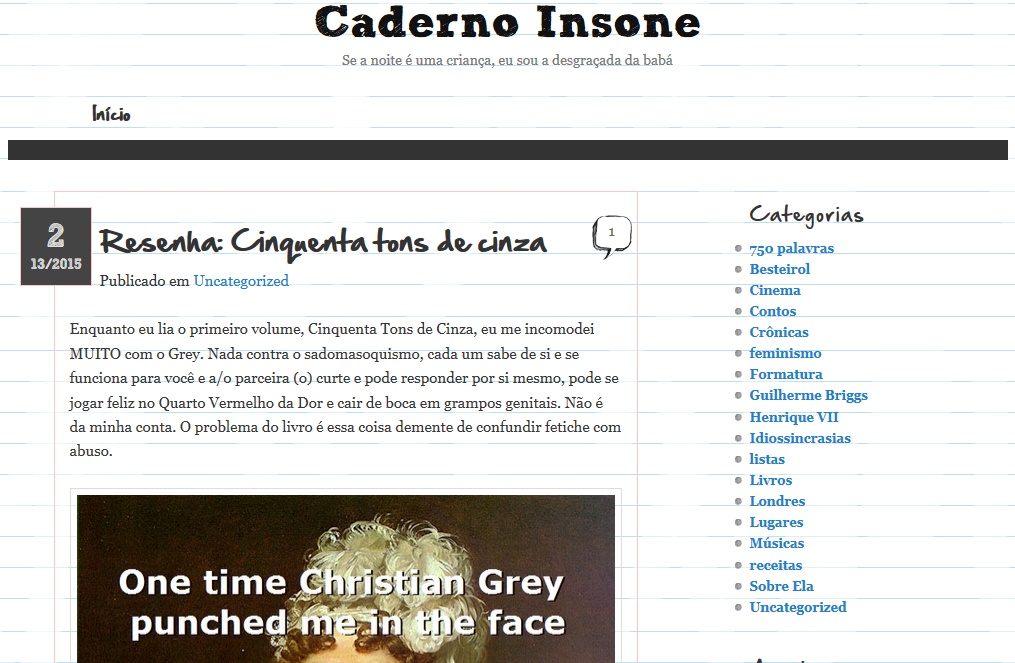This screenshot has width=1015, height=663.
Task: Click the word Publicado em beside category
Action: 144,281
